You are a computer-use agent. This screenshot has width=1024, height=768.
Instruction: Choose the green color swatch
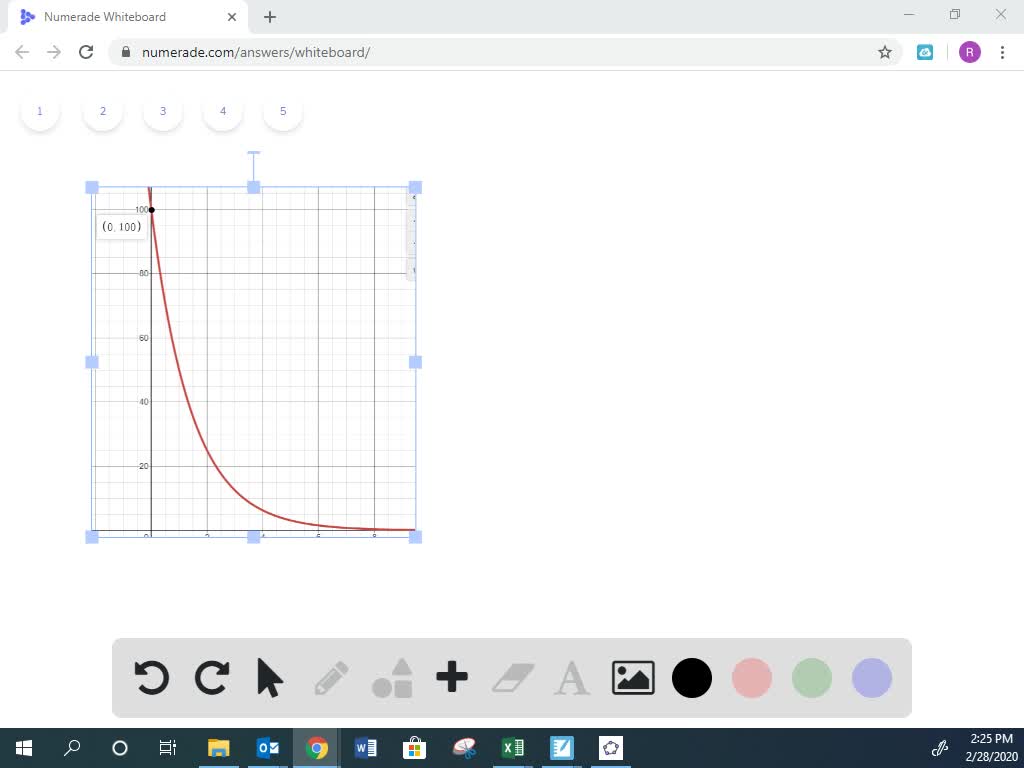tap(811, 678)
